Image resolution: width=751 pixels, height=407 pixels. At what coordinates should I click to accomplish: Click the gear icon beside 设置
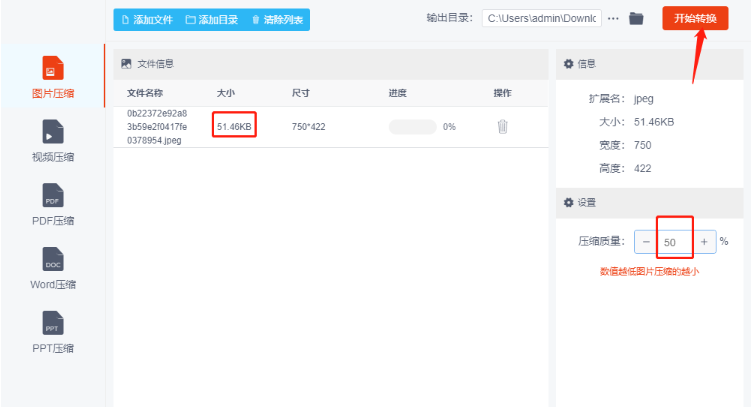[569, 203]
